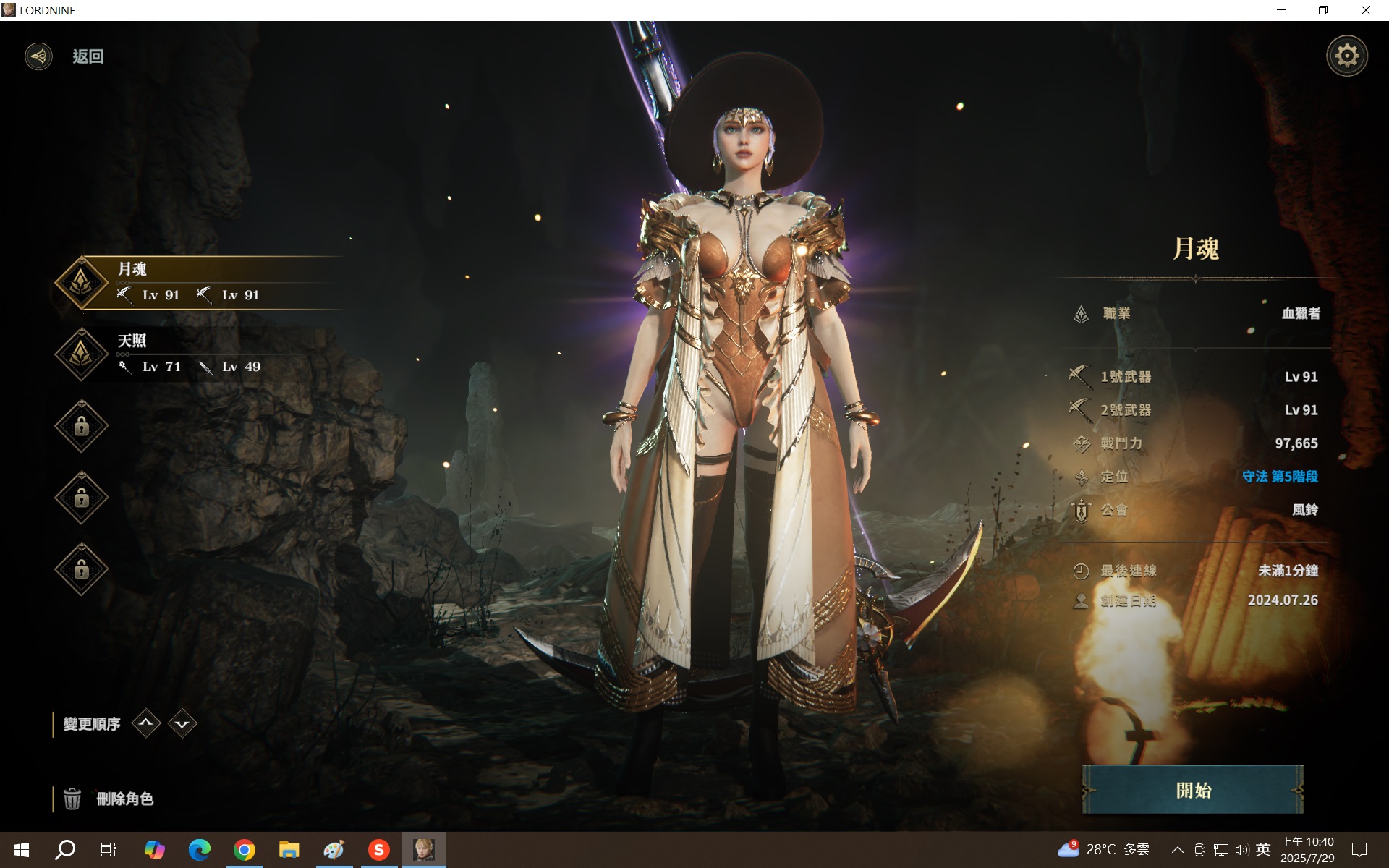
Task: Click the locked slot directly below 天照
Action: coord(81,425)
